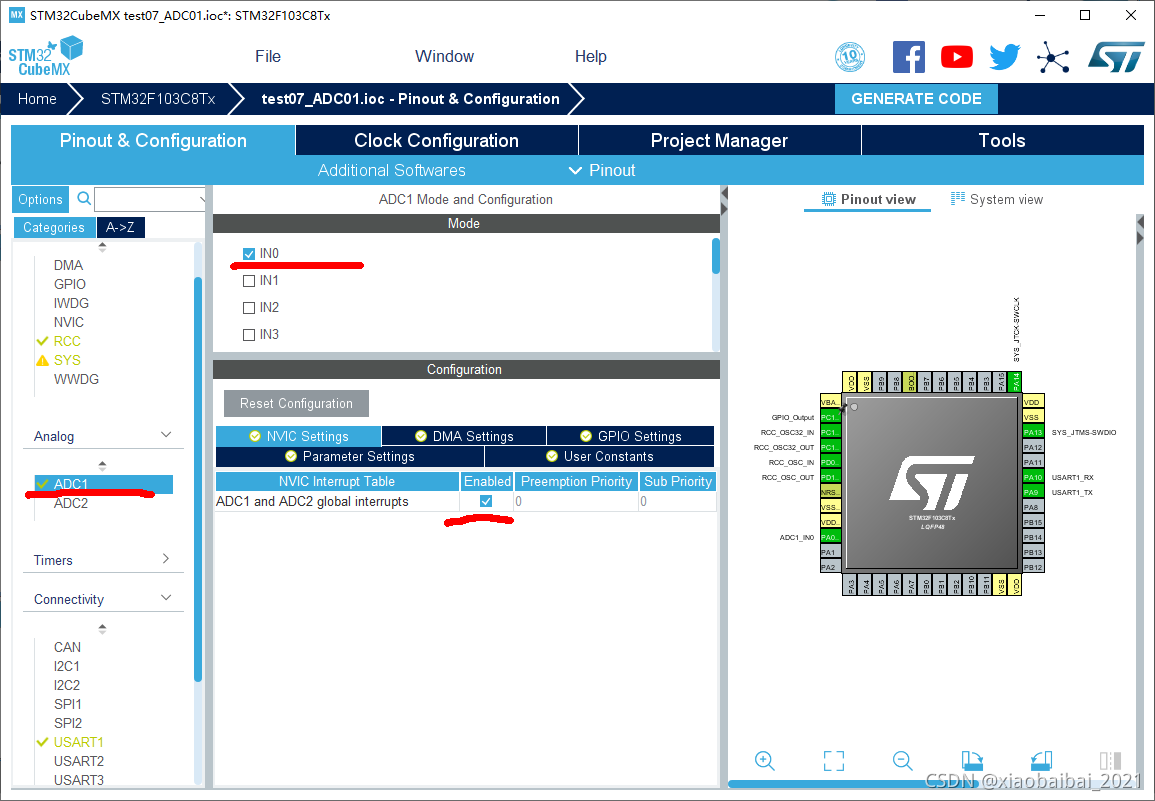Select the PA0 pin on chip
Viewport: 1155px width, 801px height.
(x=829, y=537)
